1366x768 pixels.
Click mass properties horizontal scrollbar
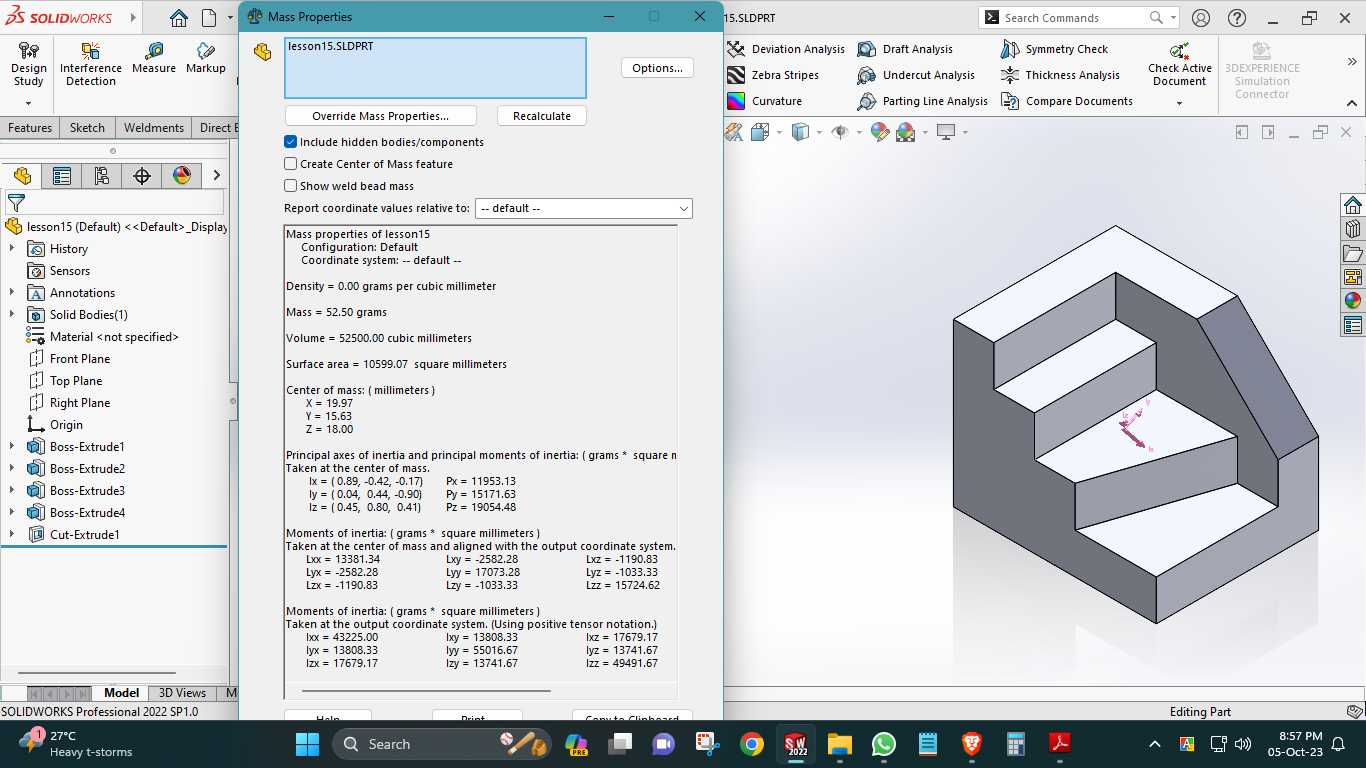click(426, 690)
